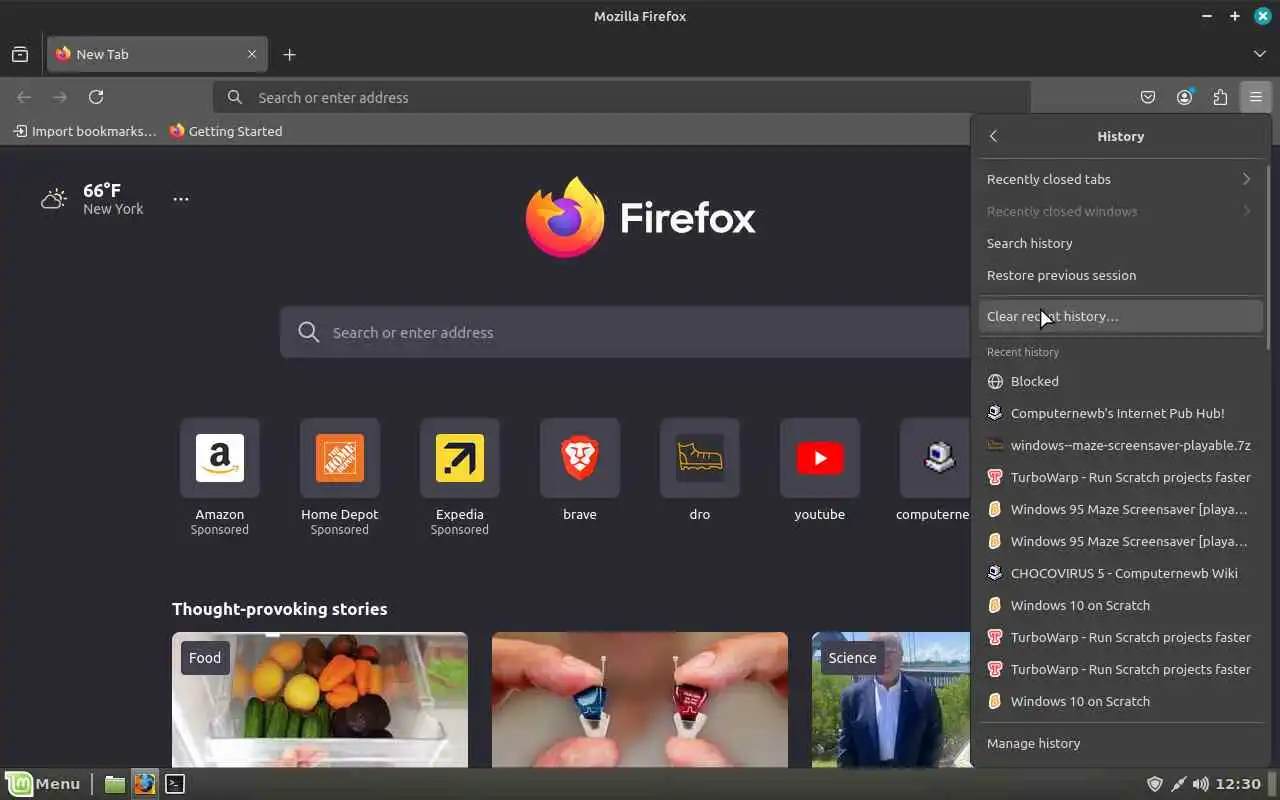Open the Firefox application menu hamburger icon

[x=1255, y=97]
